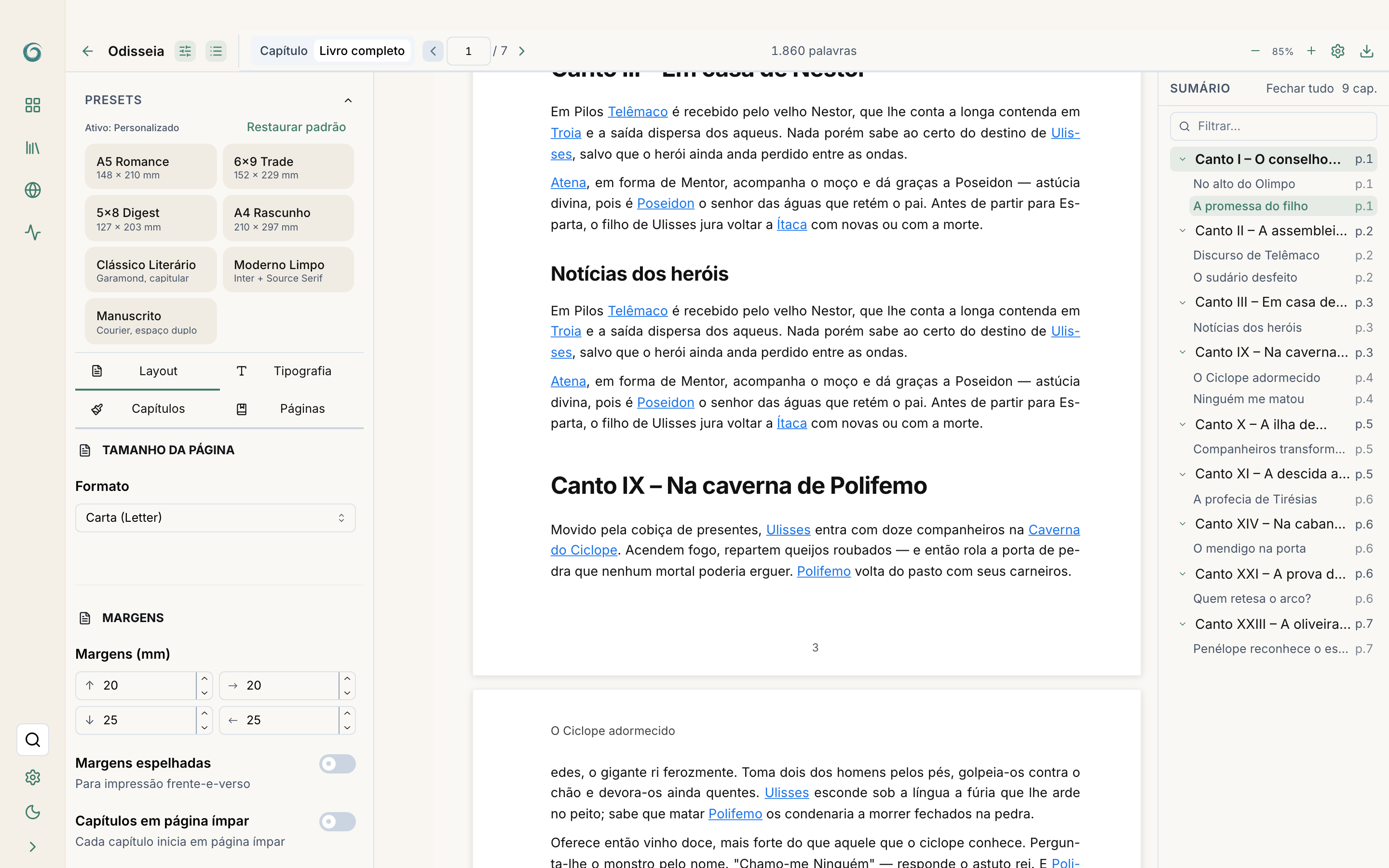The image size is (1389, 868).
Task: Open preview settings gear in top bar
Action: click(1338, 51)
